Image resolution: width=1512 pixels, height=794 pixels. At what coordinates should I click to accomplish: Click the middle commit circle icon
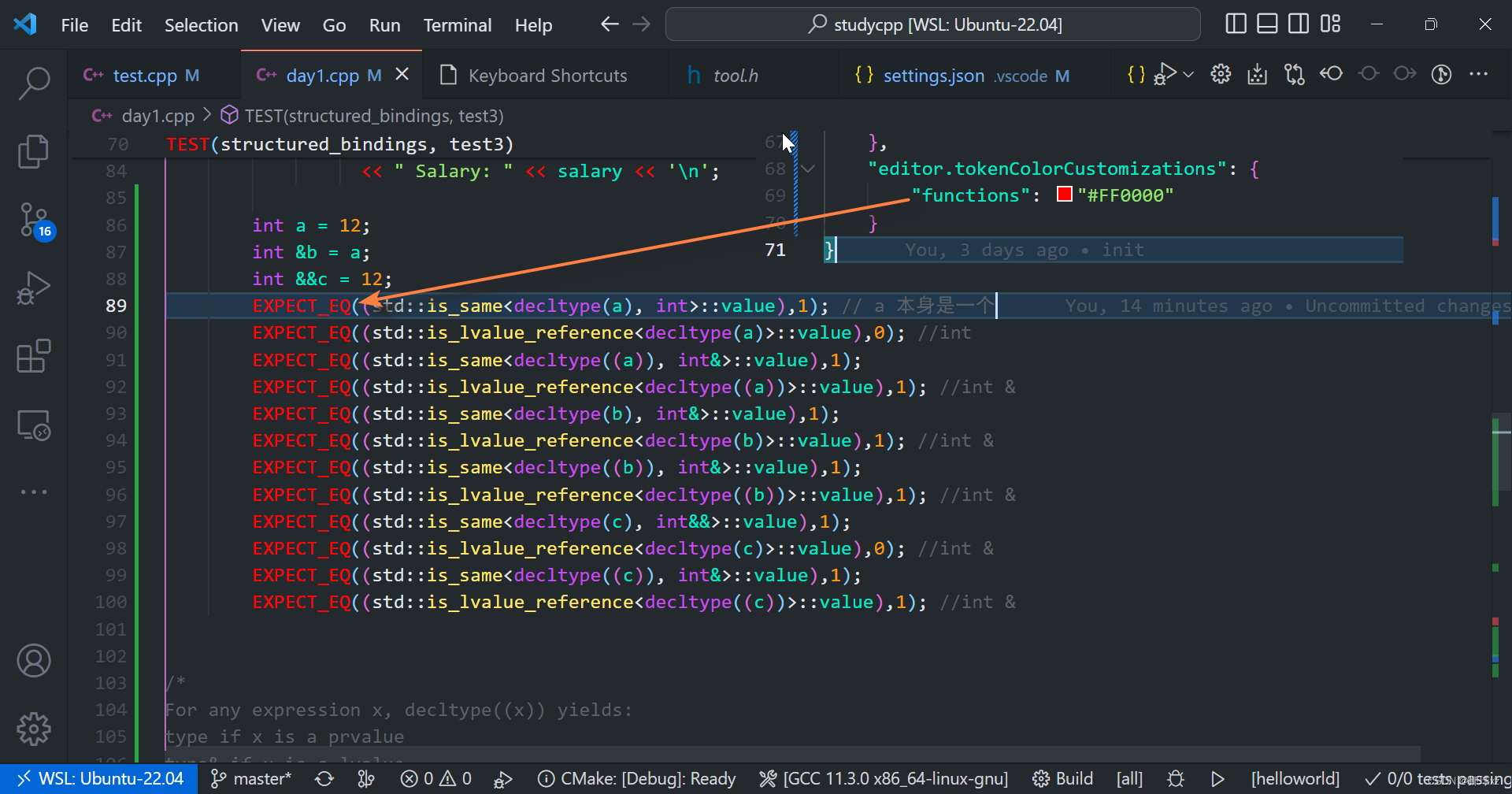[x=1369, y=74]
